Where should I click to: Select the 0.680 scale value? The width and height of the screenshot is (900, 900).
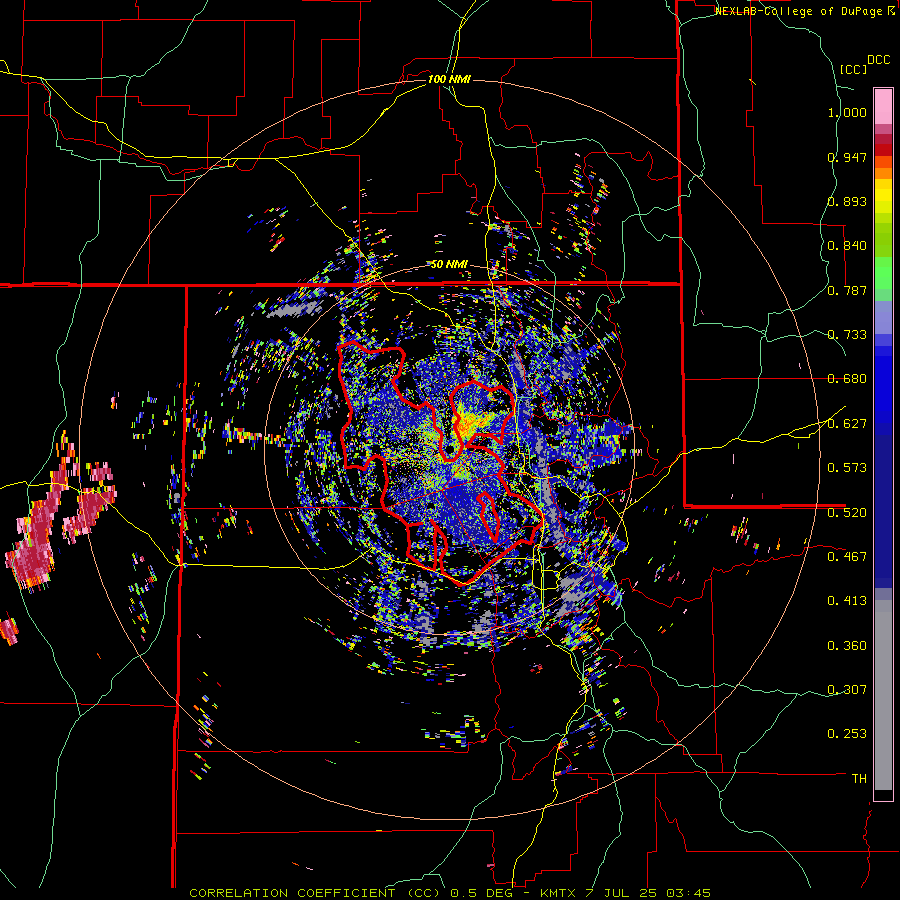pos(847,379)
